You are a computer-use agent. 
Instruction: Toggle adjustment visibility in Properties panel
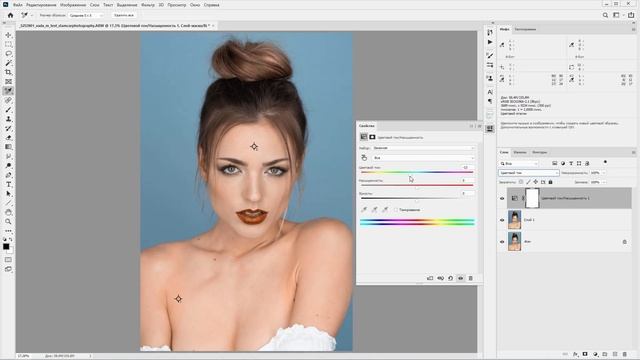(x=460, y=278)
